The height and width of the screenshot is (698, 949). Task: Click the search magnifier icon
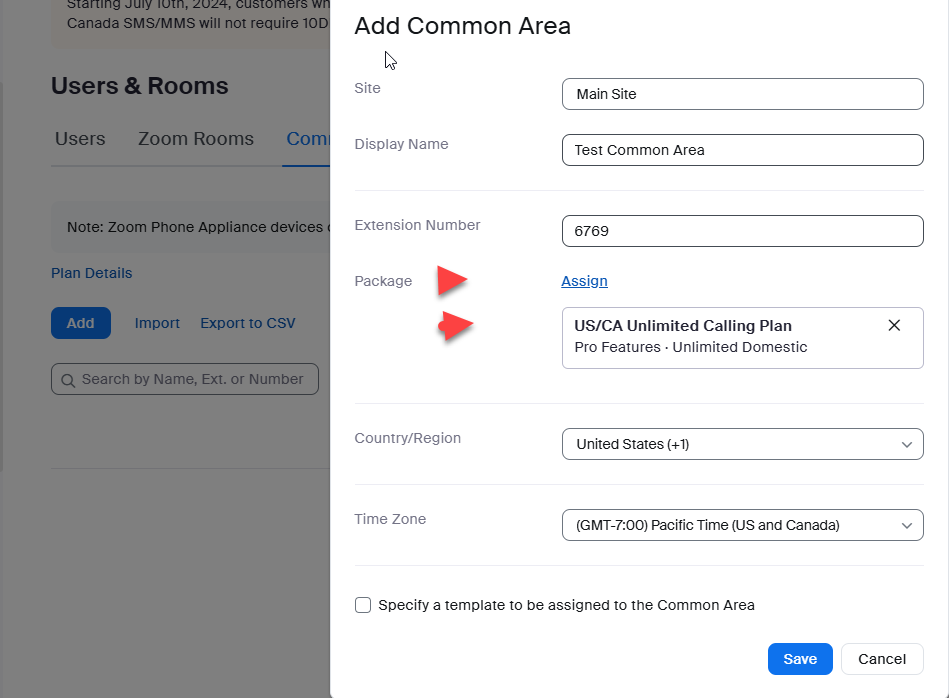tap(68, 380)
